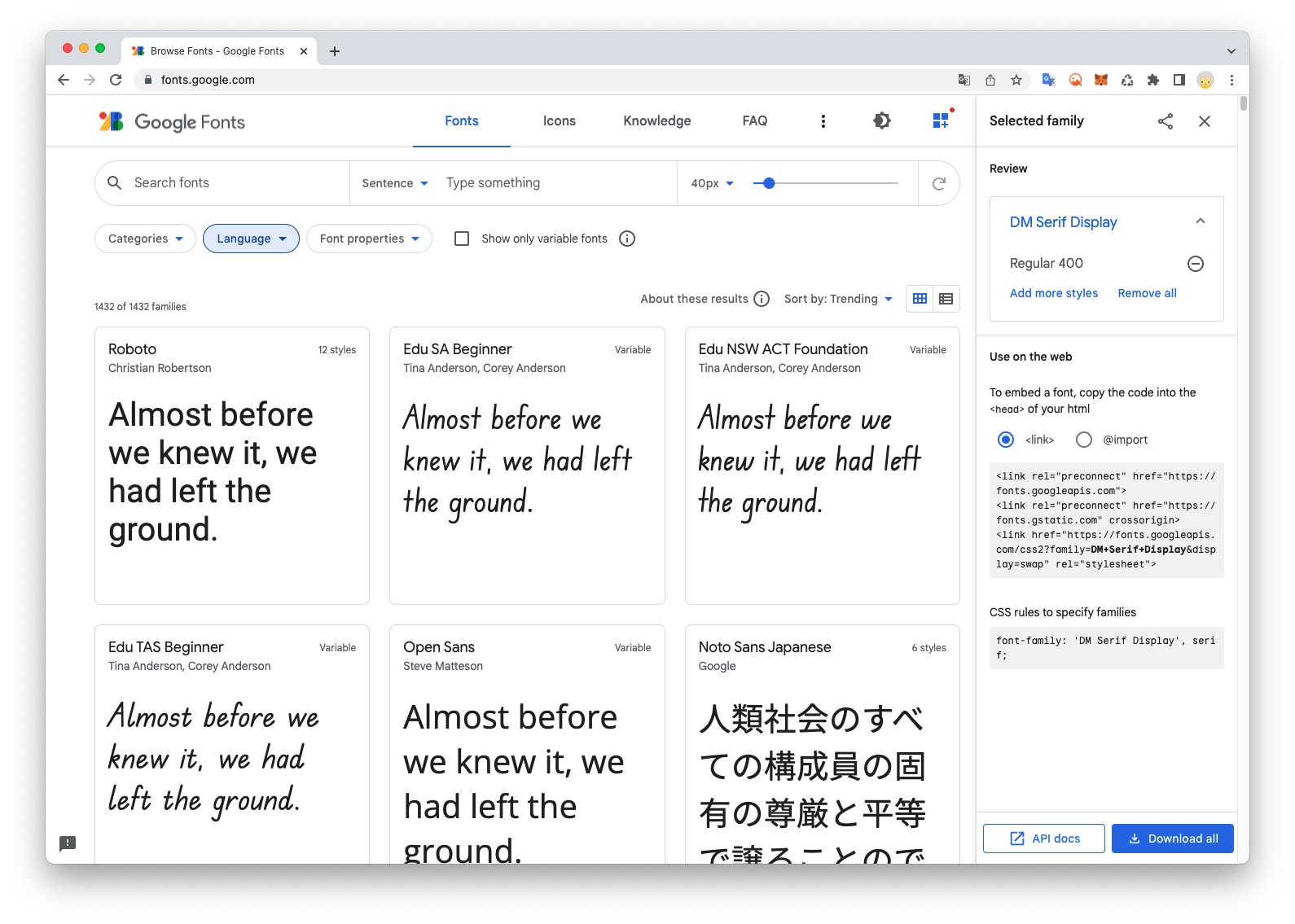Select the @import radio option
This screenshot has height=924, width=1295.
point(1083,440)
